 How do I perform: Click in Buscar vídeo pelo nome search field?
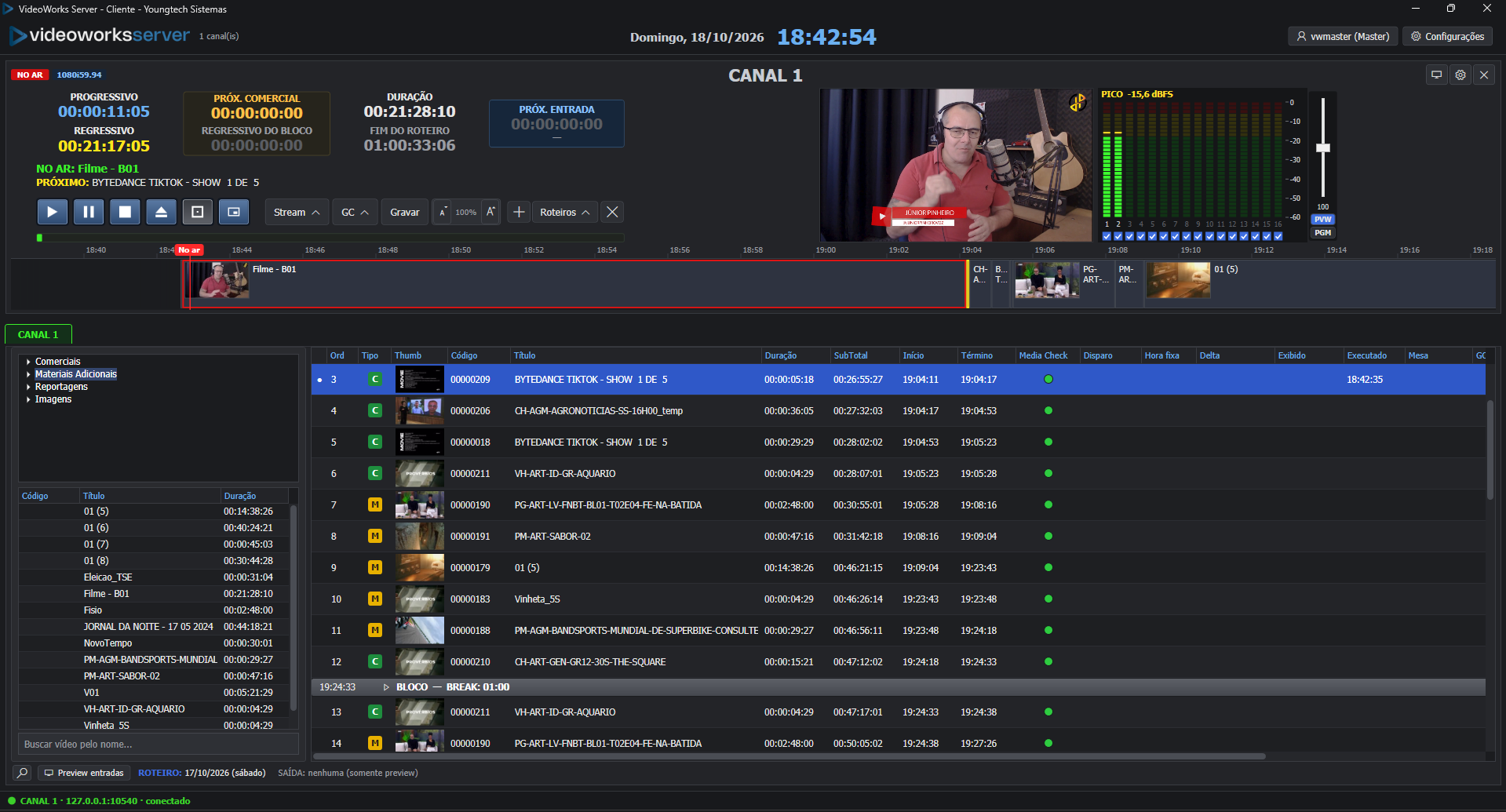[x=159, y=744]
